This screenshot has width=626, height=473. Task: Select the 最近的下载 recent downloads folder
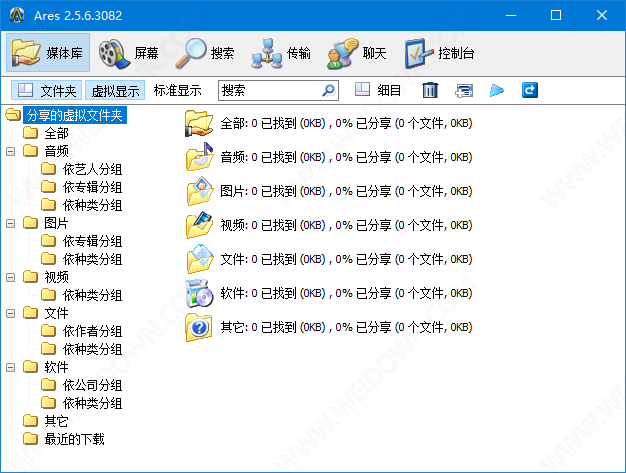point(74,439)
